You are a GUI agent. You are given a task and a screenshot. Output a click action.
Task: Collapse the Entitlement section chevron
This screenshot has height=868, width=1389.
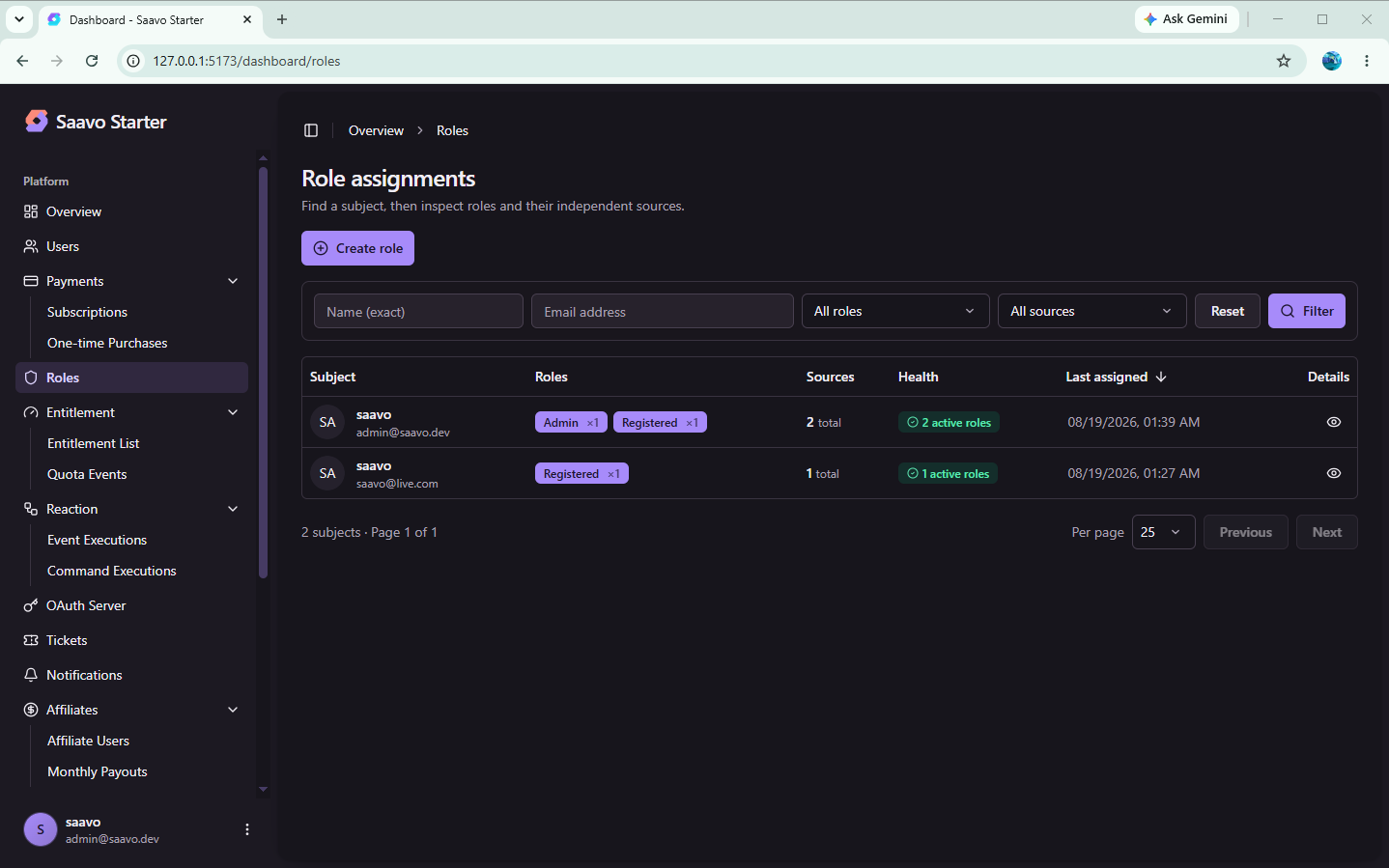click(233, 412)
